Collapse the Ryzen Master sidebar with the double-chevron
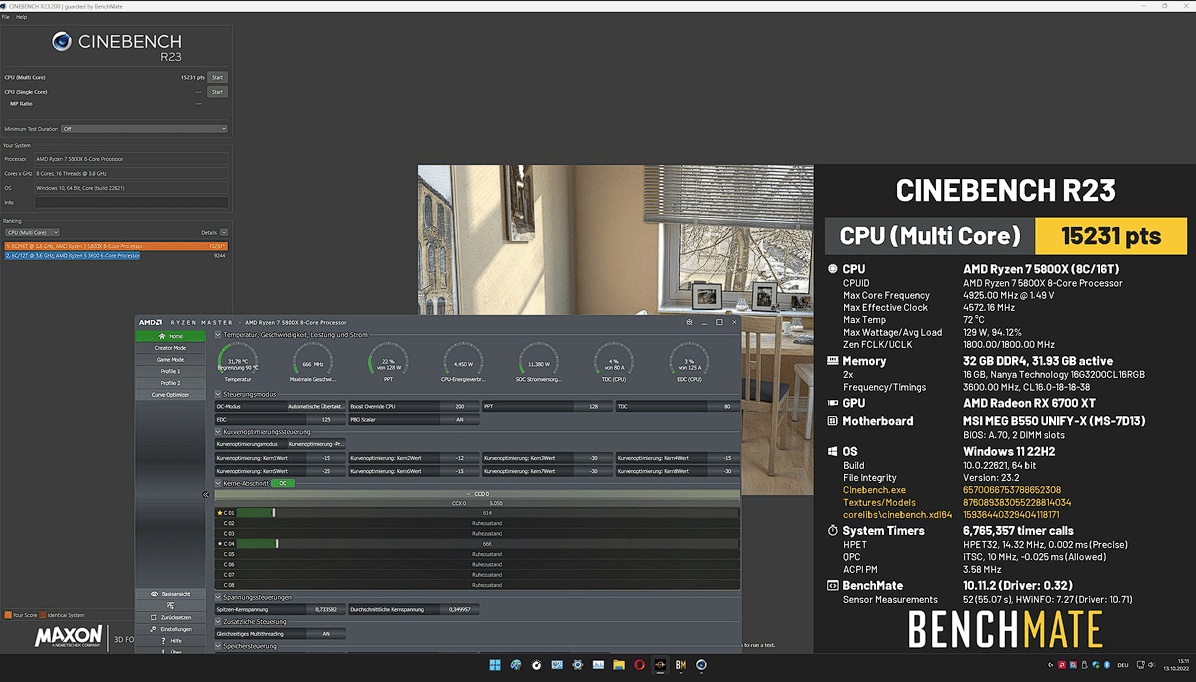Viewport: 1196px width, 682px height. click(205, 494)
